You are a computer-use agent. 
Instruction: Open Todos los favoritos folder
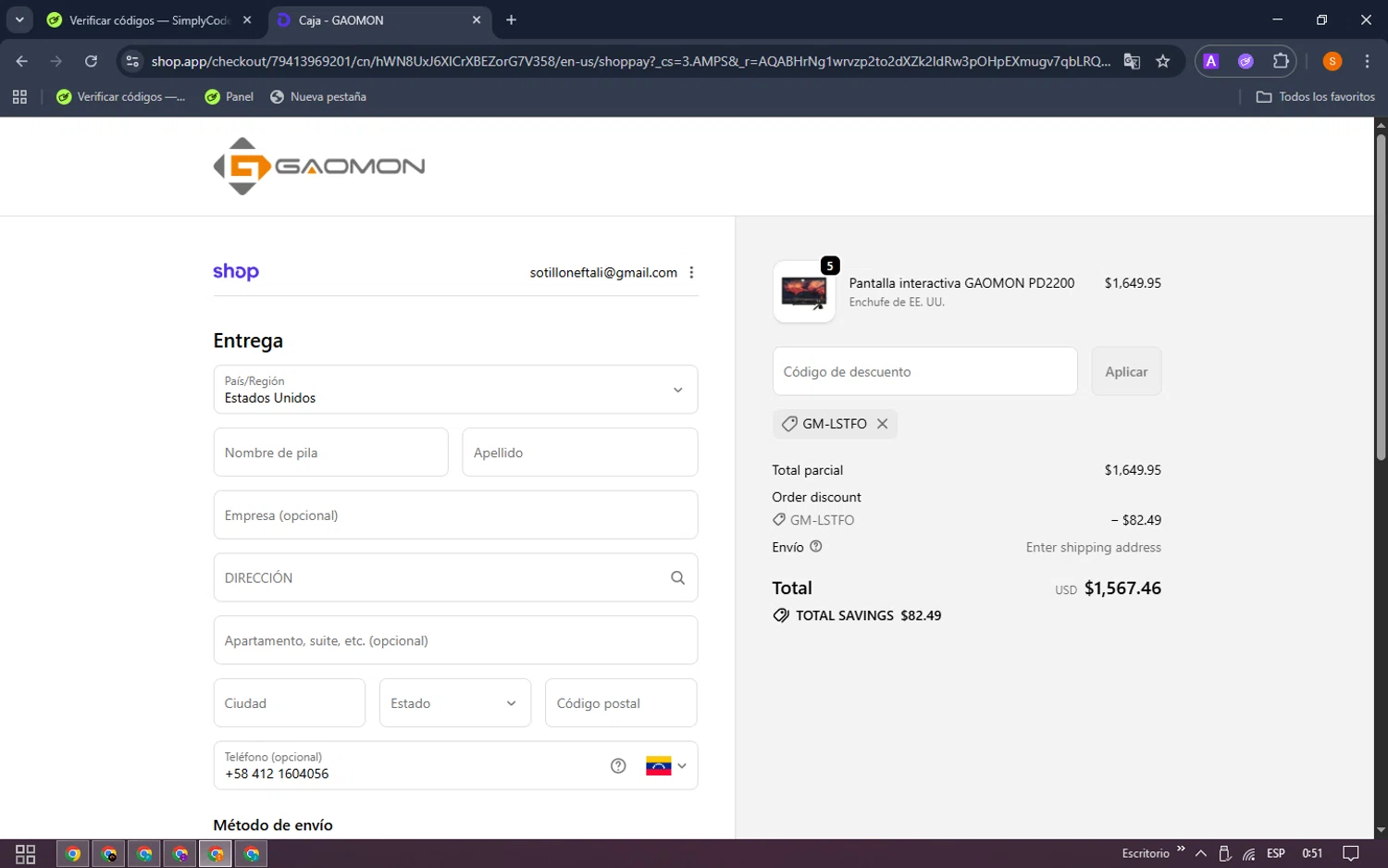tap(1315, 96)
